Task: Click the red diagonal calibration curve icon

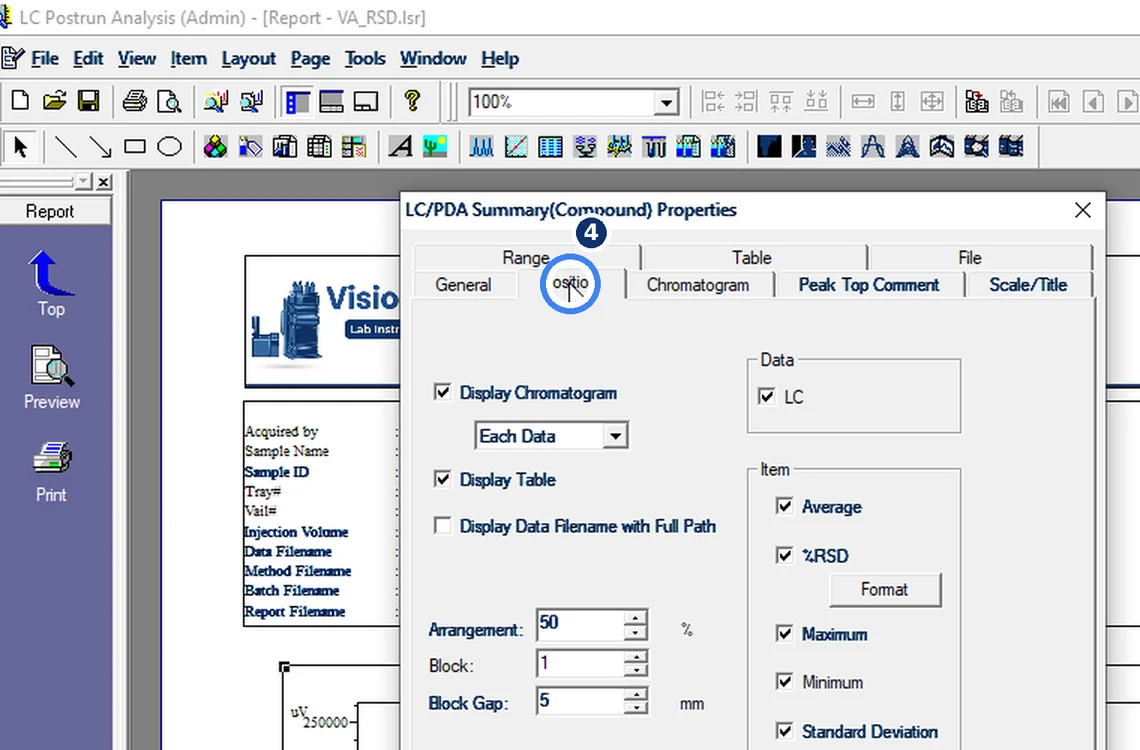Action: click(515, 147)
